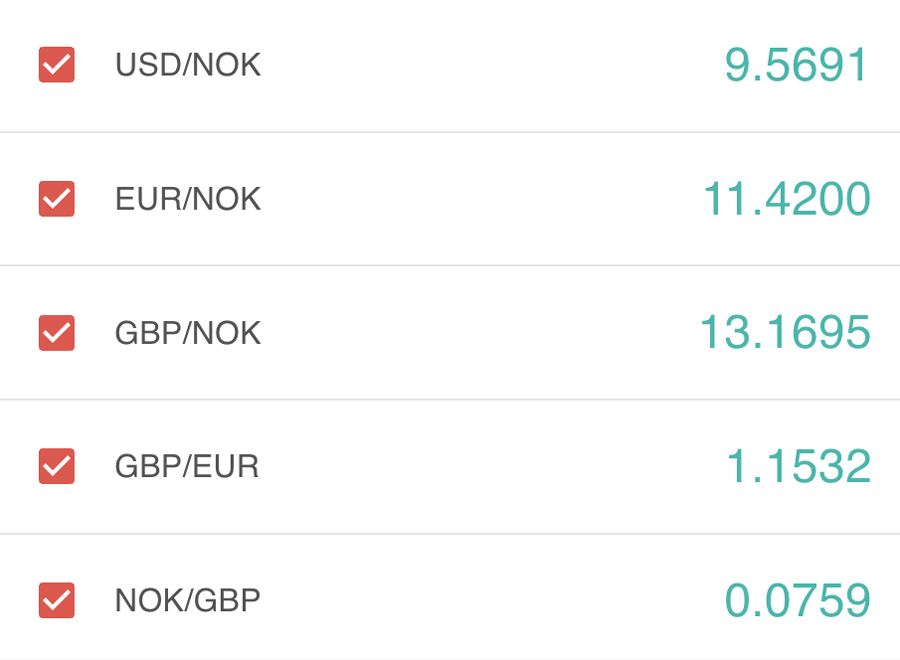
Task: Disable the GBP/EUR checkbox
Action: 57,466
